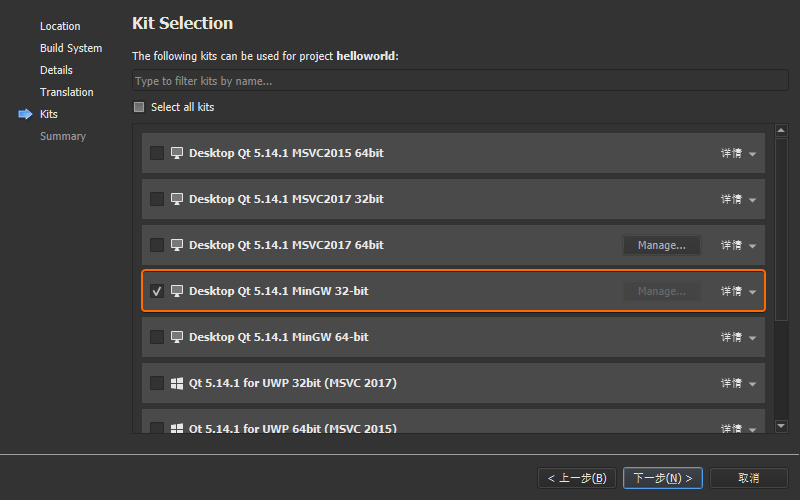Enable the Select all kits checkbox

[x=140, y=107]
